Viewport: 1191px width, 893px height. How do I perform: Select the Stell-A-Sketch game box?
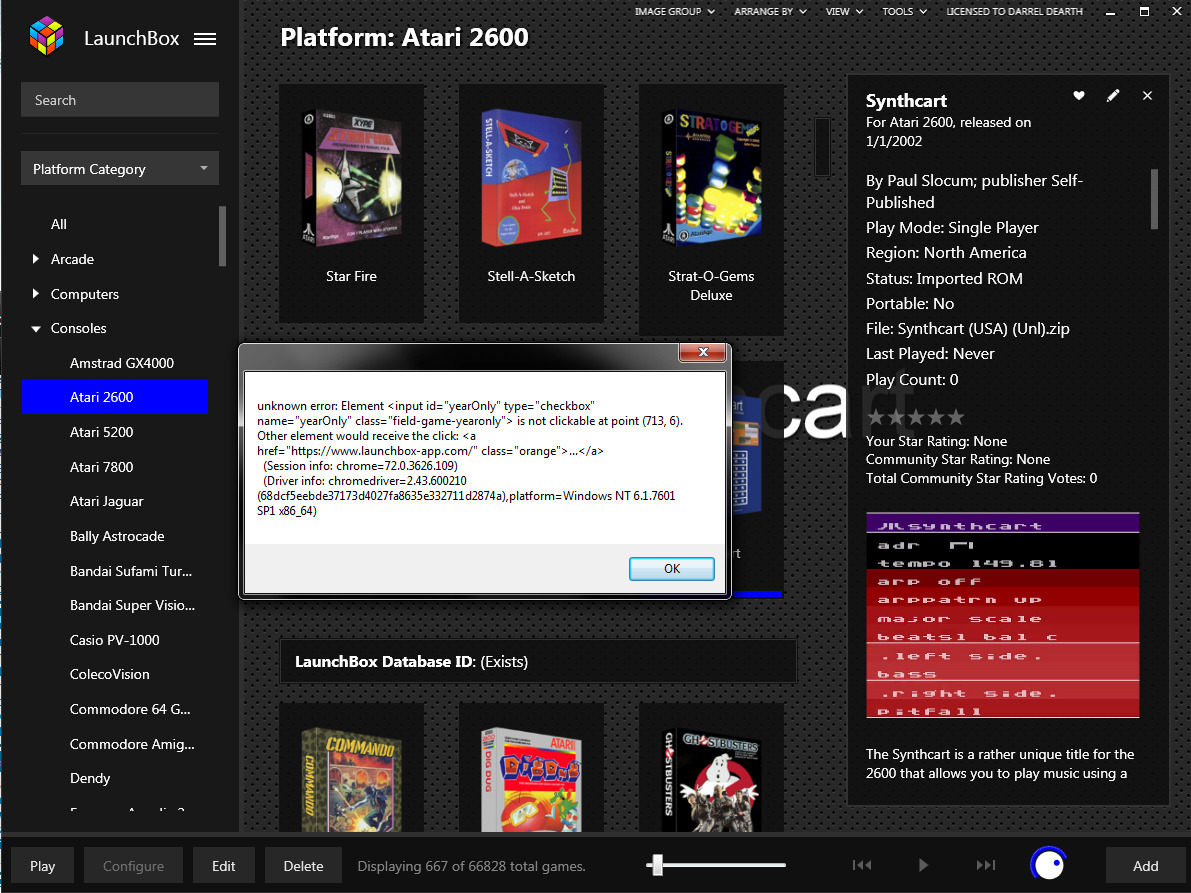tap(531, 202)
